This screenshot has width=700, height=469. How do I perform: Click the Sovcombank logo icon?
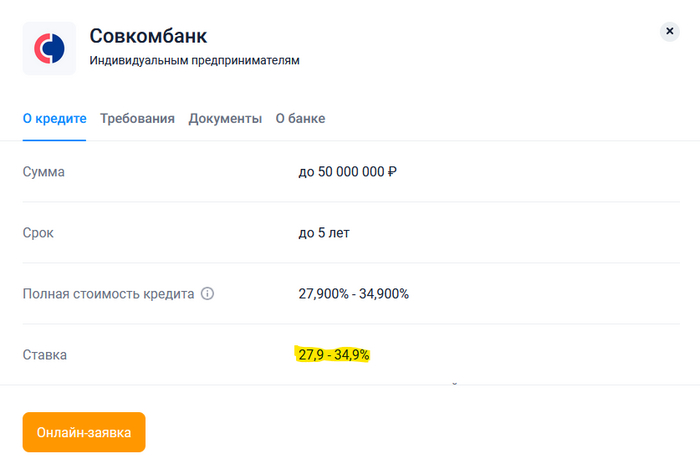click(x=49, y=48)
